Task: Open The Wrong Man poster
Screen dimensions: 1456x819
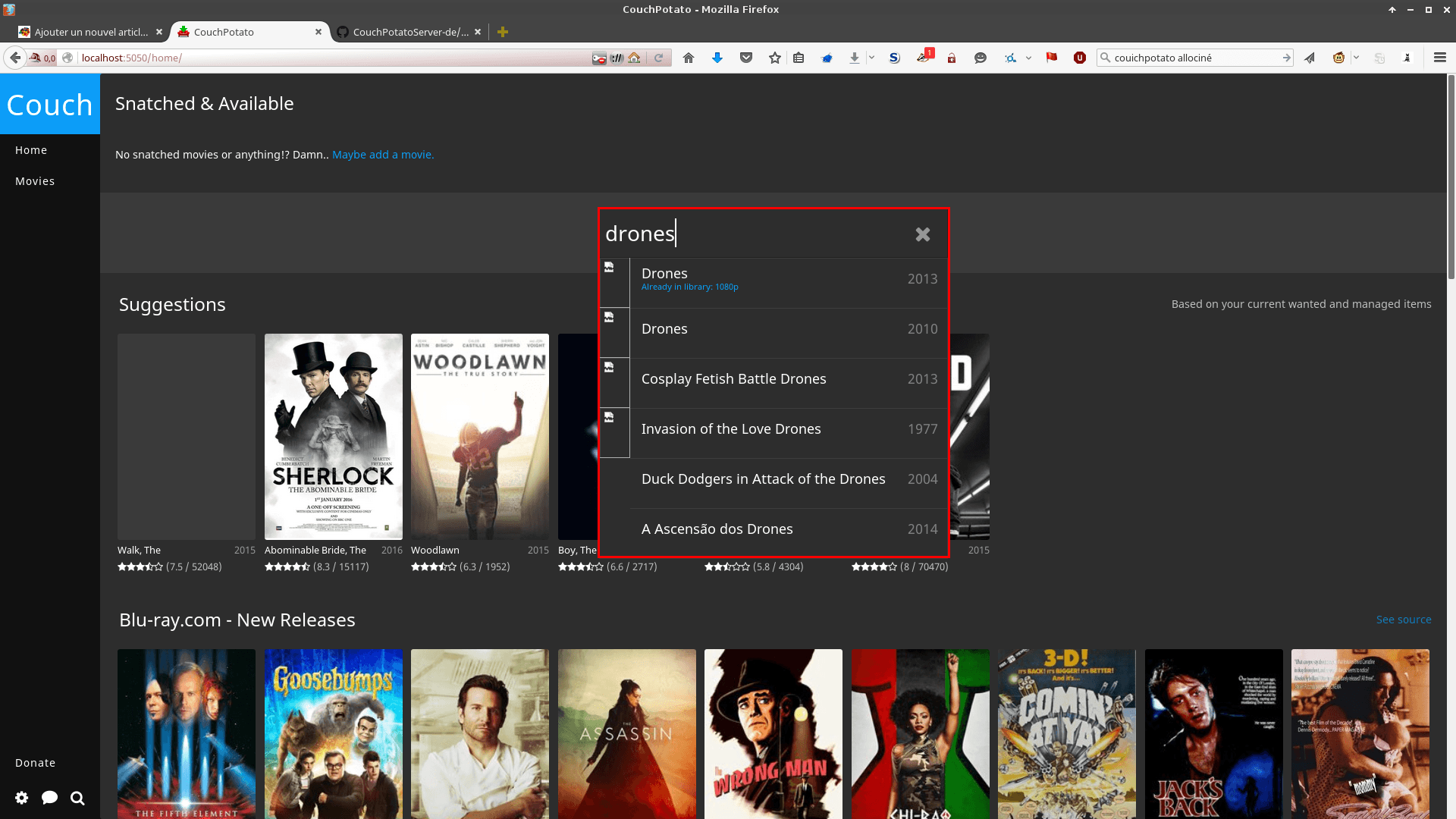Action: pyautogui.click(x=773, y=733)
